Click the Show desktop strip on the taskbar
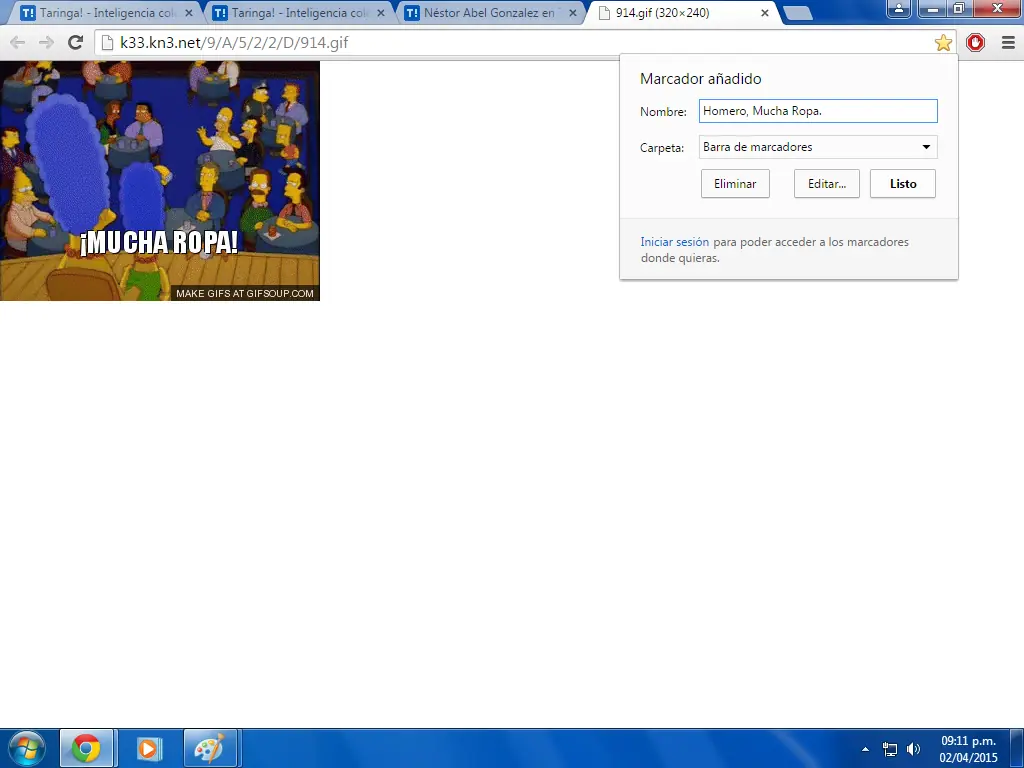This screenshot has height=768, width=1024. coord(1017,748)
